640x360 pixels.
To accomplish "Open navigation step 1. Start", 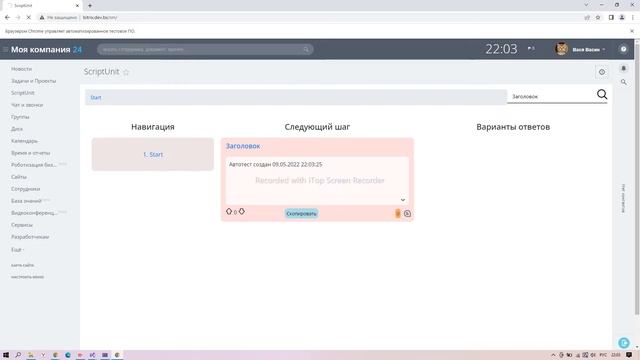I will (x=153, y=154).
